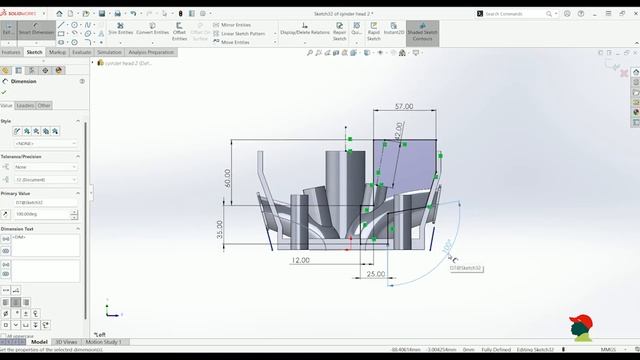The height and width of the screenshot is (360, 640).
Task: Click the Dimension help question mark icon
Action: coord(82,81)
